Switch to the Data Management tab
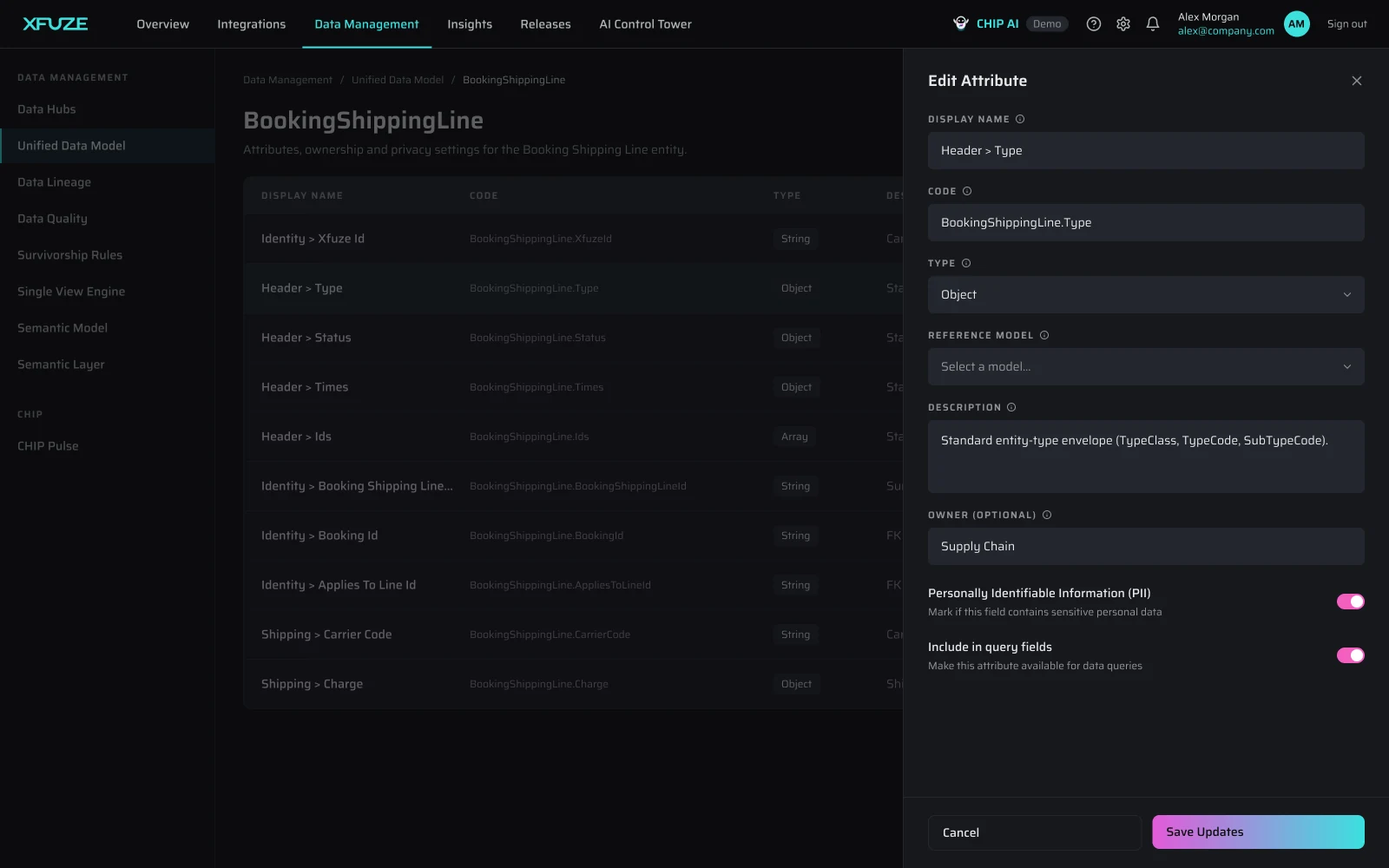This screenshot has height=868, width=1389. click(366, 24)
